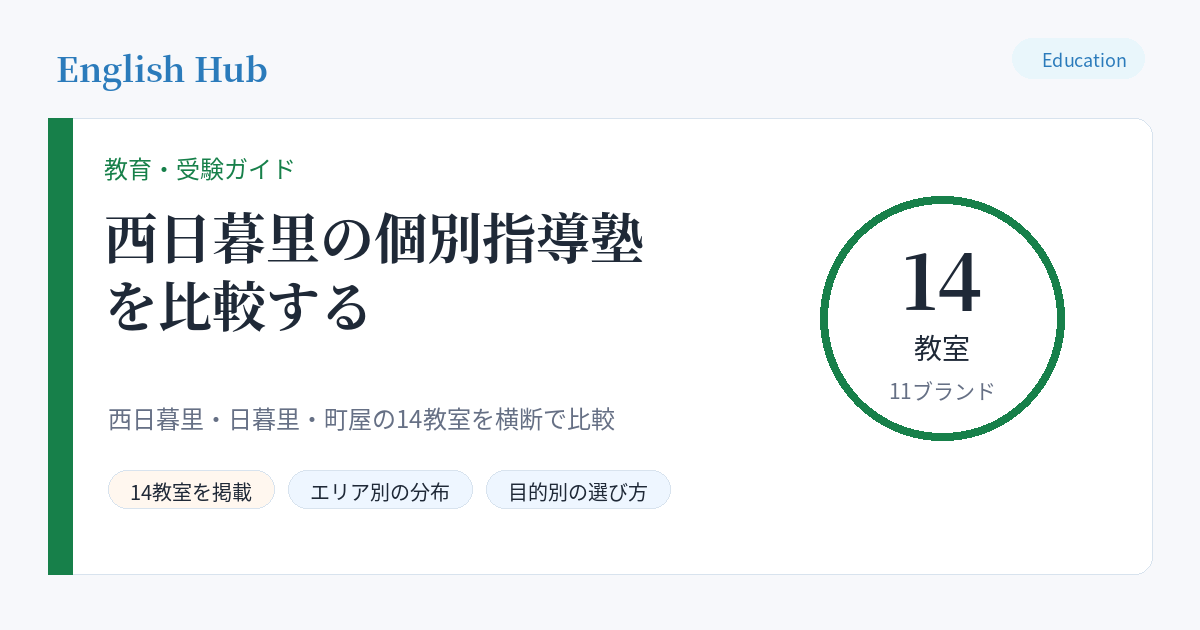This screenshot has height=630, width=1200.
Task: Open the エリア別の分布 tag
Action: coord(380,490)
